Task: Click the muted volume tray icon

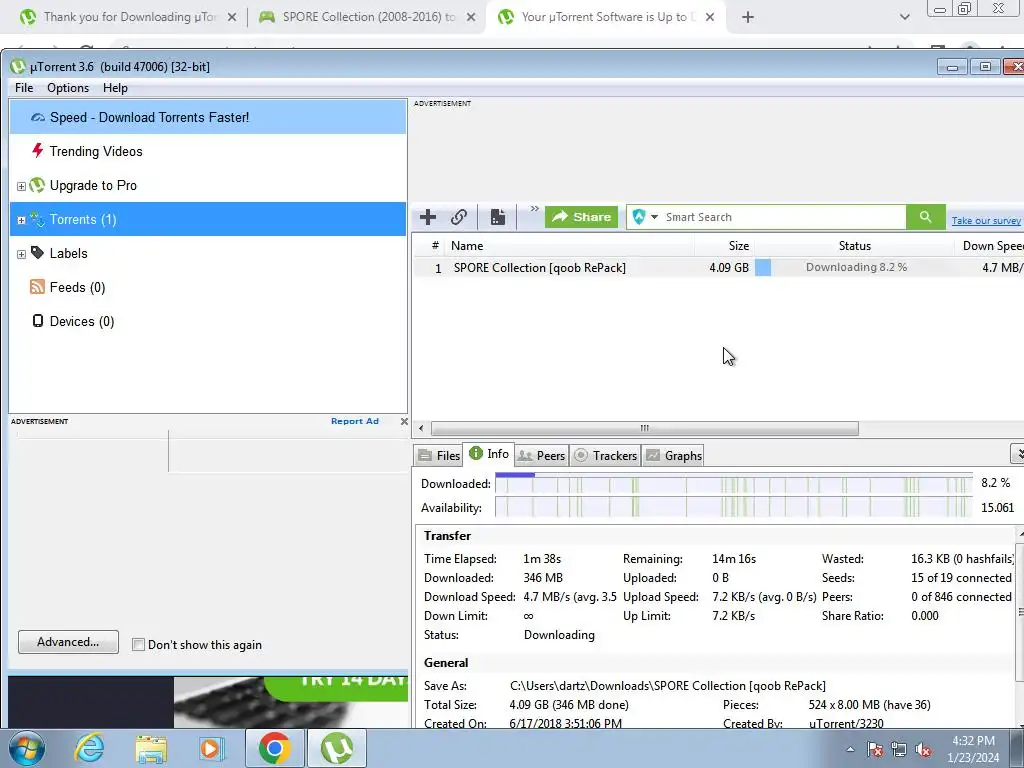Action: coord(923,750)
